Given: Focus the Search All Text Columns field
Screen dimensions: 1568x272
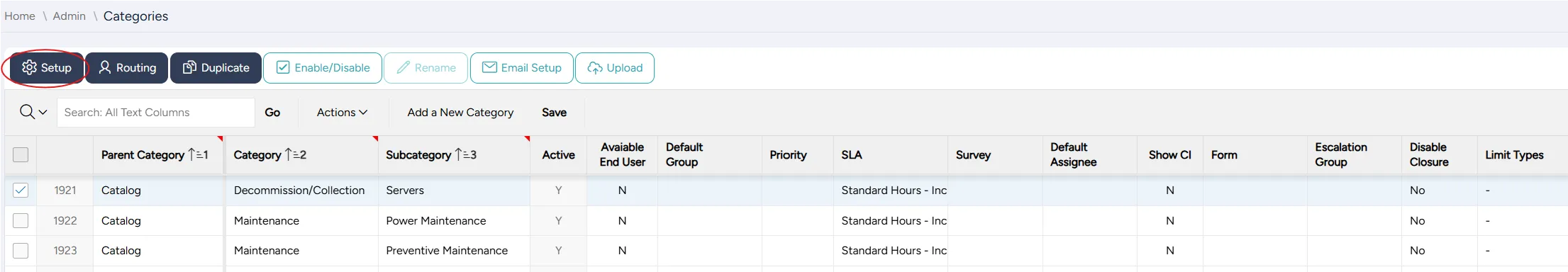Looking at the screenshot, I should click(x=155, y=113).
